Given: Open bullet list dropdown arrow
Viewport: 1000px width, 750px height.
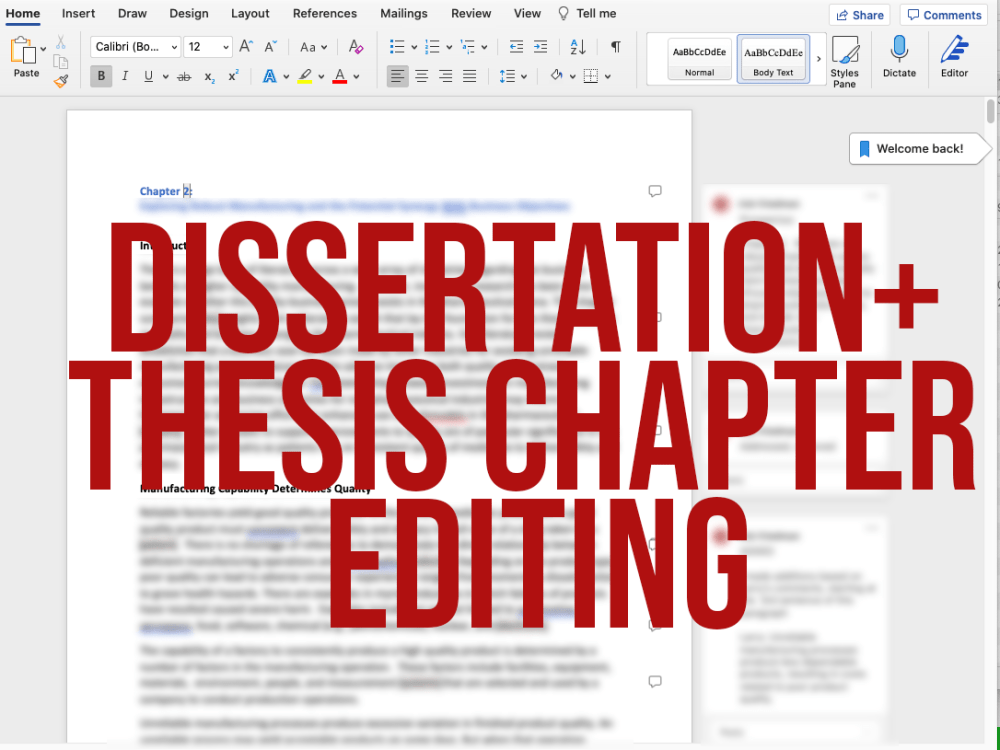Looking at the screenshot, I should (x=414, y=47).
